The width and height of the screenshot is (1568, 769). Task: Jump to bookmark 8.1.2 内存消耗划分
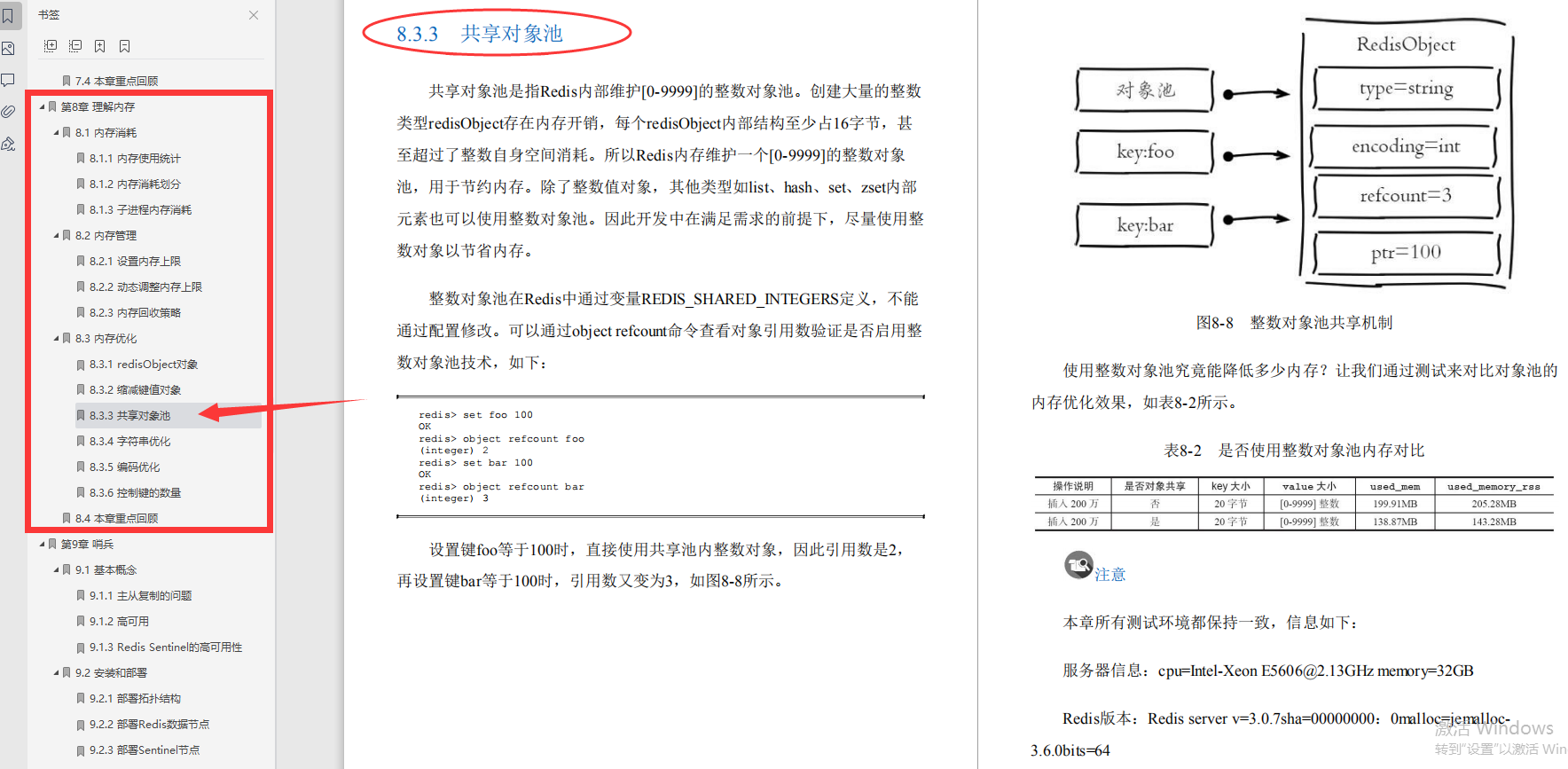[x=135, y=184]
